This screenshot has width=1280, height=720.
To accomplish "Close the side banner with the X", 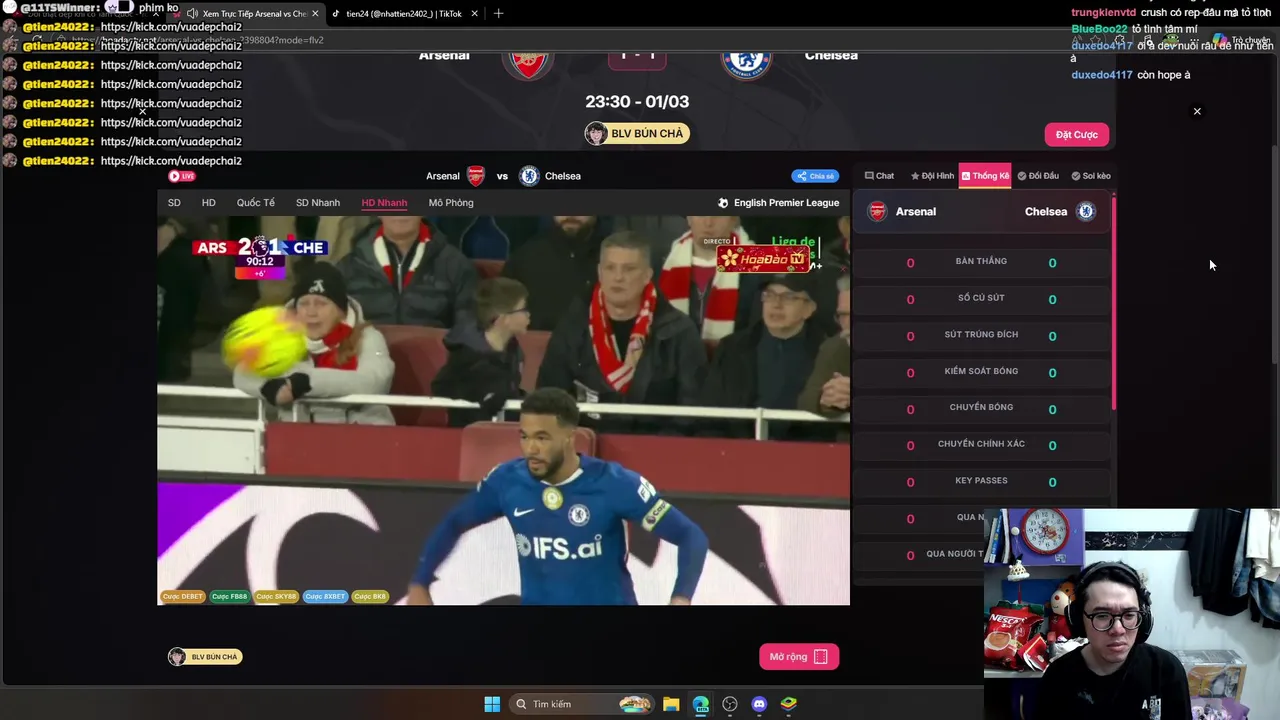I will point(1197,111).
